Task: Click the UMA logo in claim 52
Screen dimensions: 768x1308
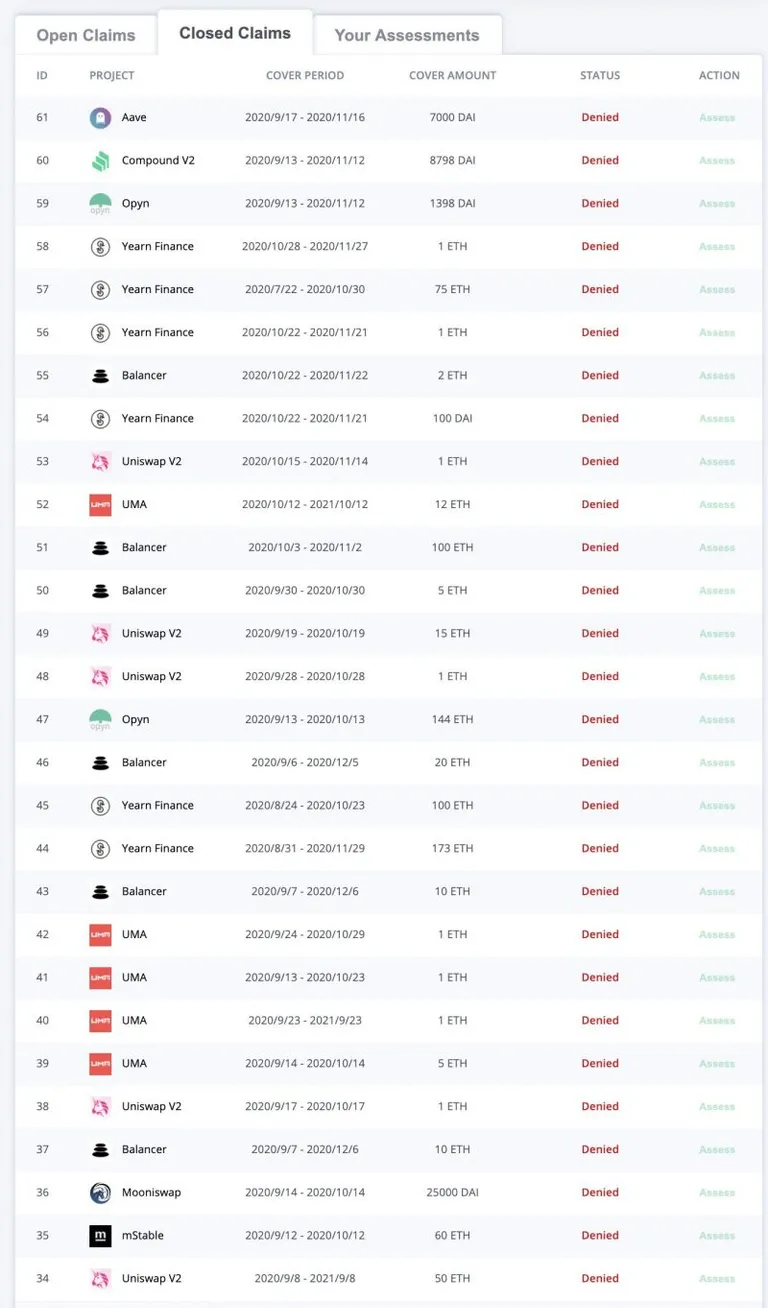Action: (100, 505)
